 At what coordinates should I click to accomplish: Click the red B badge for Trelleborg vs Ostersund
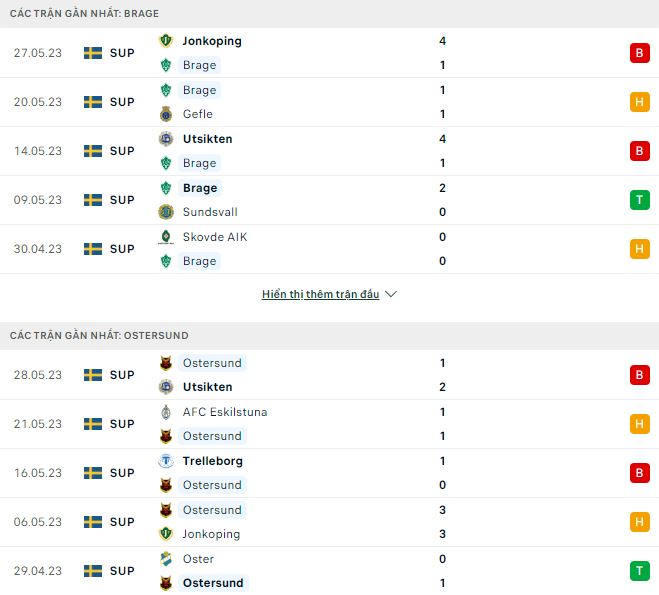640,473
